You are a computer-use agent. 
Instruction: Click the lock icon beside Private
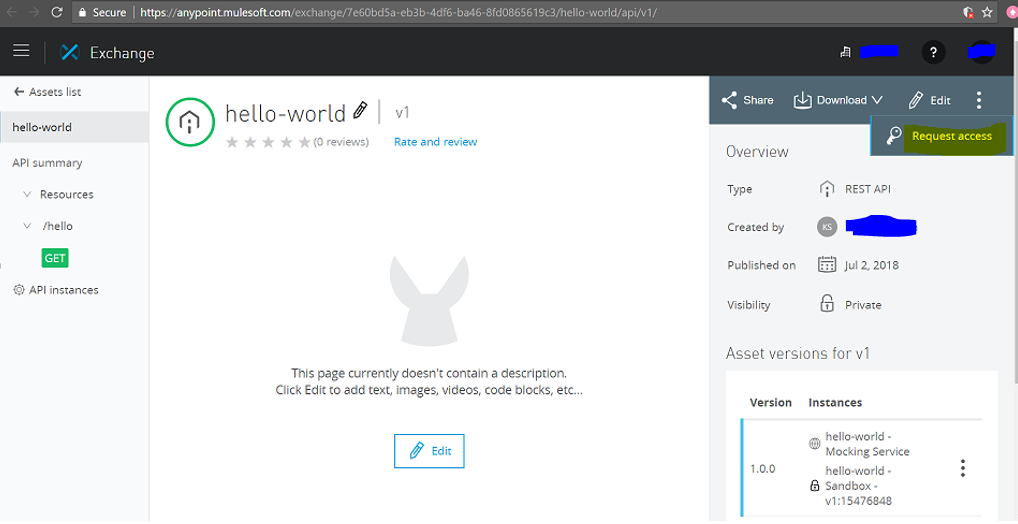coord(826,303)
